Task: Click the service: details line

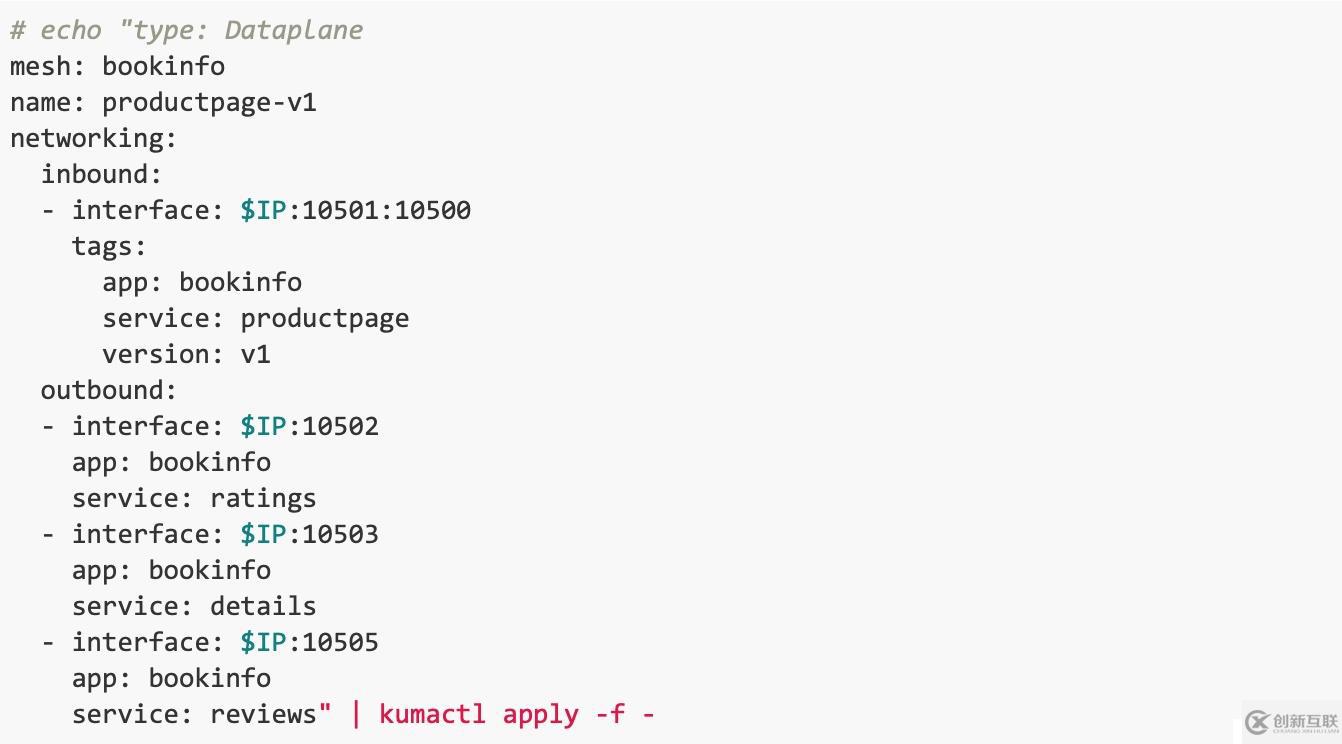Action: pyautogui.click(x=194, y=606)
